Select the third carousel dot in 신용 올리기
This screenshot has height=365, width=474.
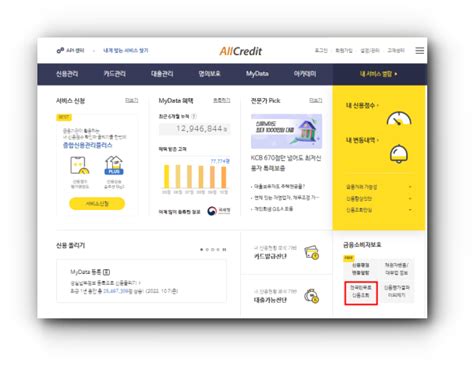(x=213, y=249)
